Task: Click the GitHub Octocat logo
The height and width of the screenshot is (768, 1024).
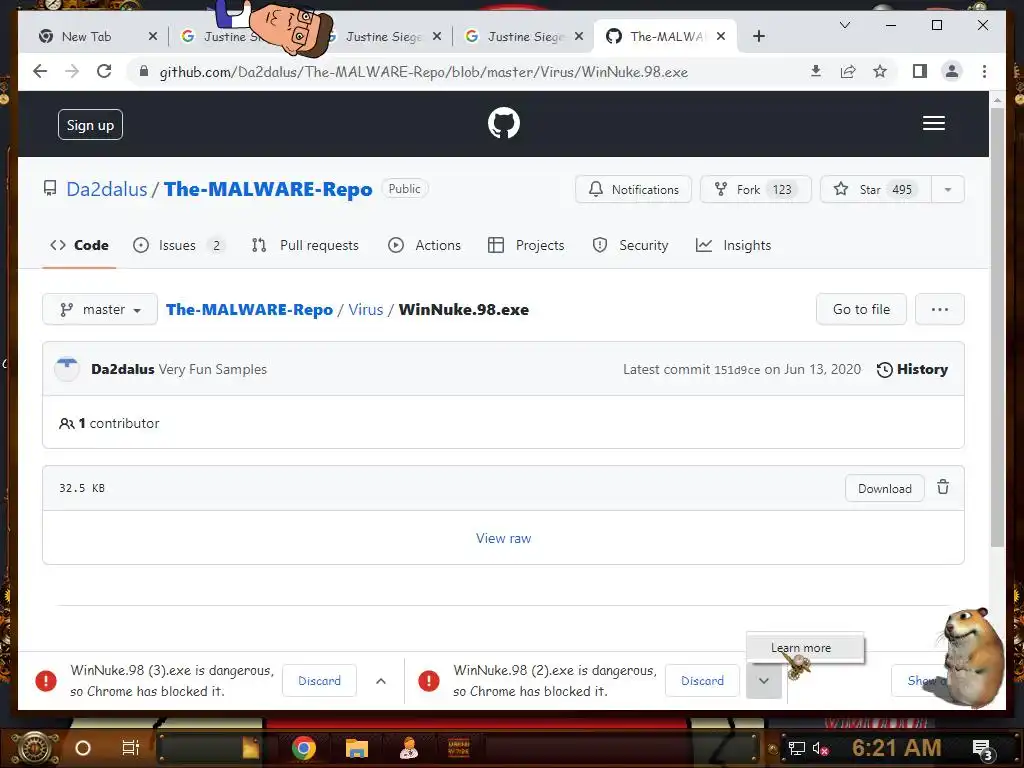Action: point(504,123)
